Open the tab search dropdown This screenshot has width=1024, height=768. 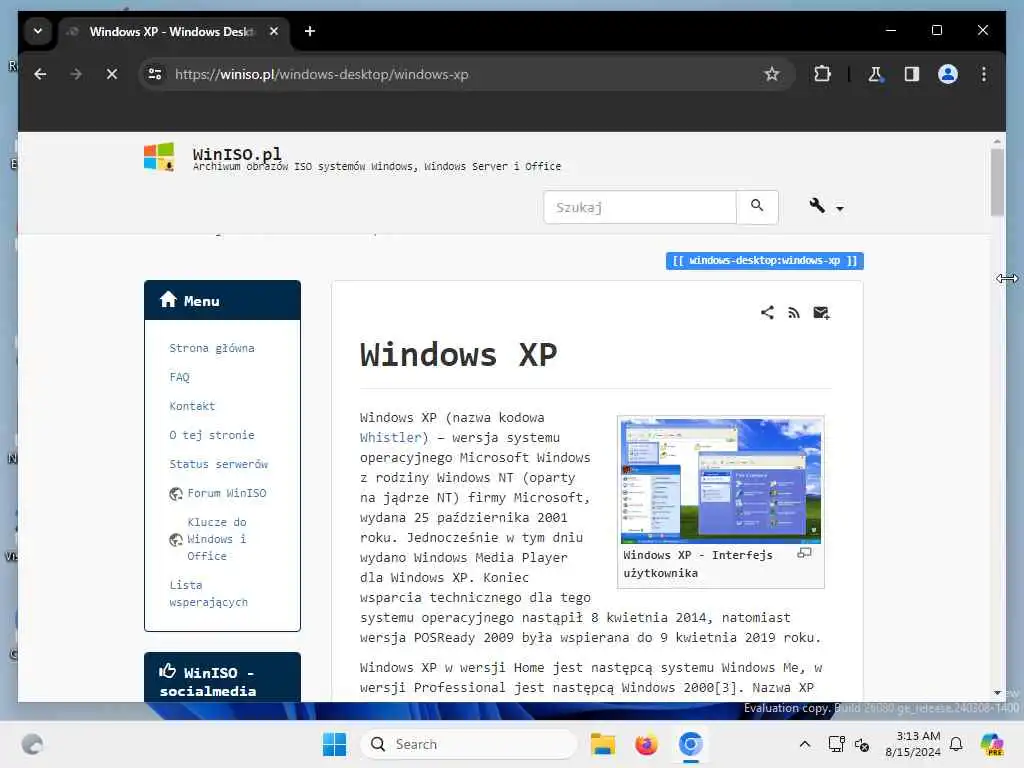(38, 31)
